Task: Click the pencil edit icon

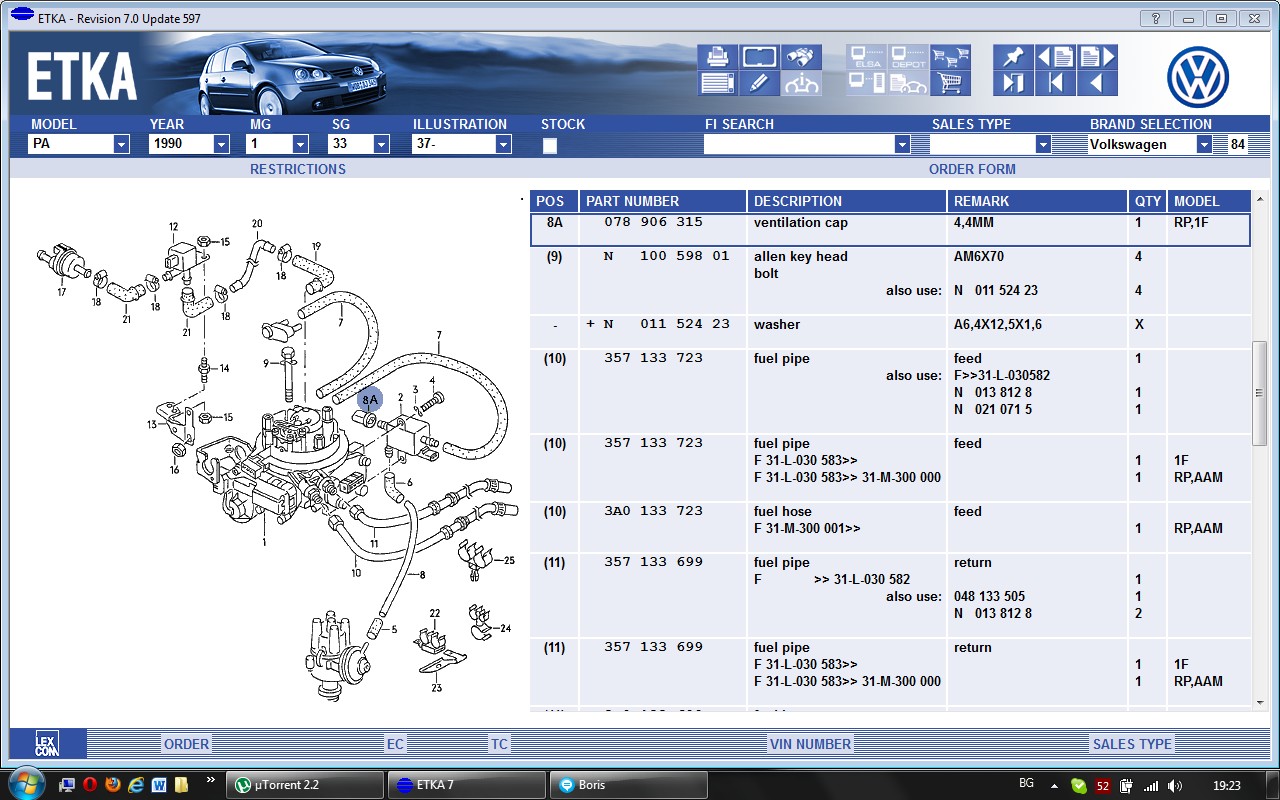Action: click(760, 83)
